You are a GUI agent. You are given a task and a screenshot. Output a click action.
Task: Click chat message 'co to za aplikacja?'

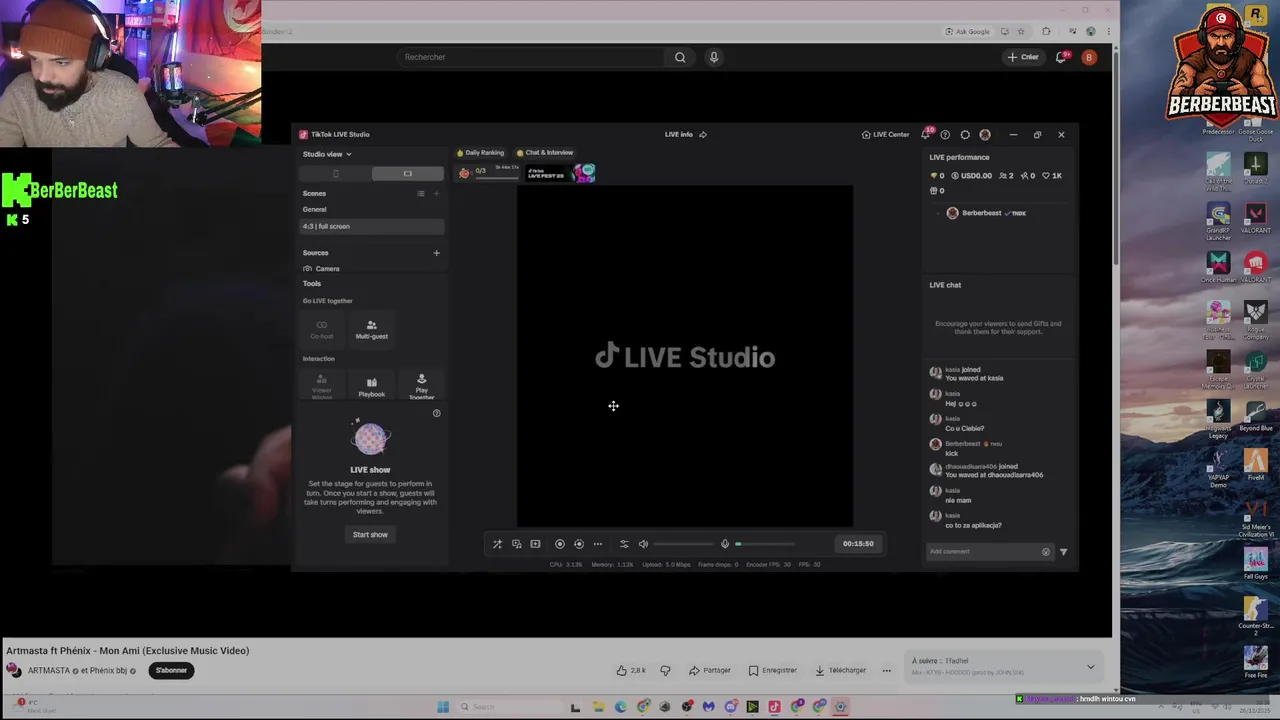973,525
